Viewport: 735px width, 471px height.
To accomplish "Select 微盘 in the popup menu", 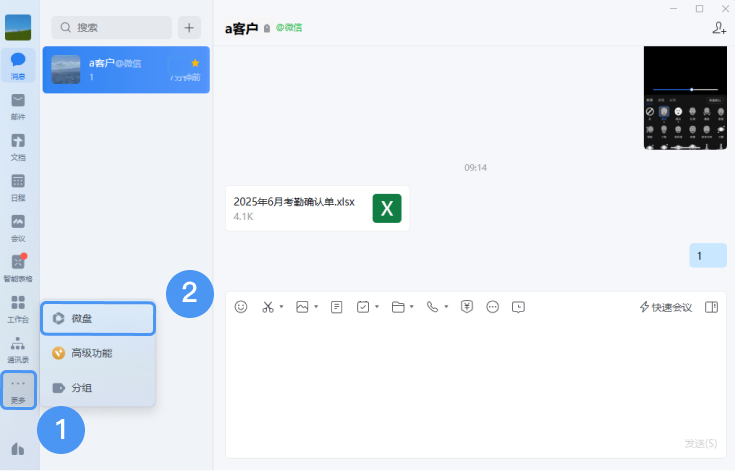I will 98,319.
